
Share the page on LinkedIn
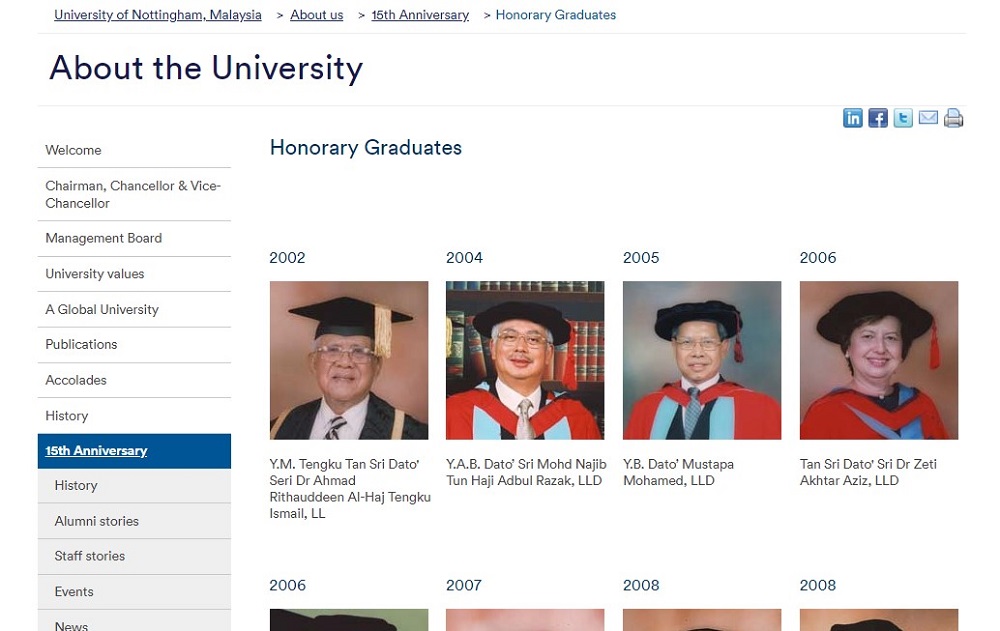tap(853, 117)
